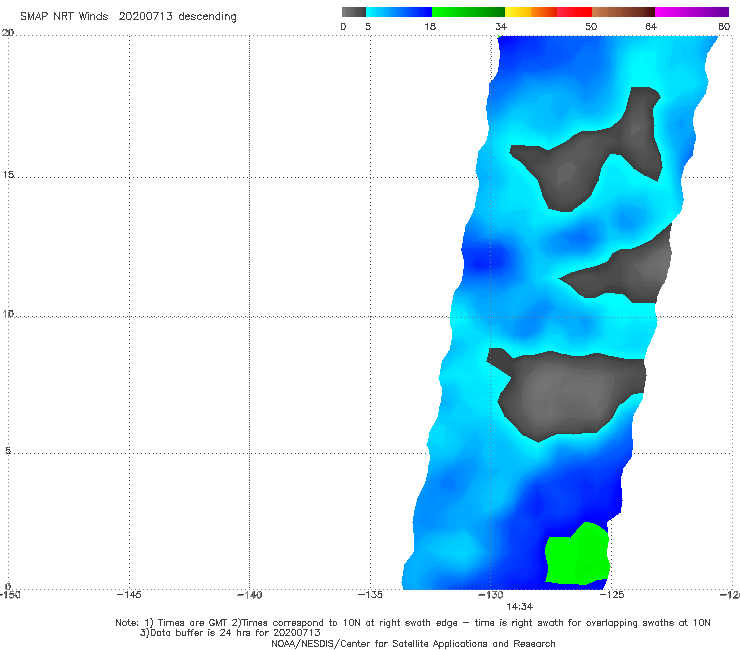The image size is (740, 650).
Task: Click the longitude label '-125'
Action: (612, 595)
